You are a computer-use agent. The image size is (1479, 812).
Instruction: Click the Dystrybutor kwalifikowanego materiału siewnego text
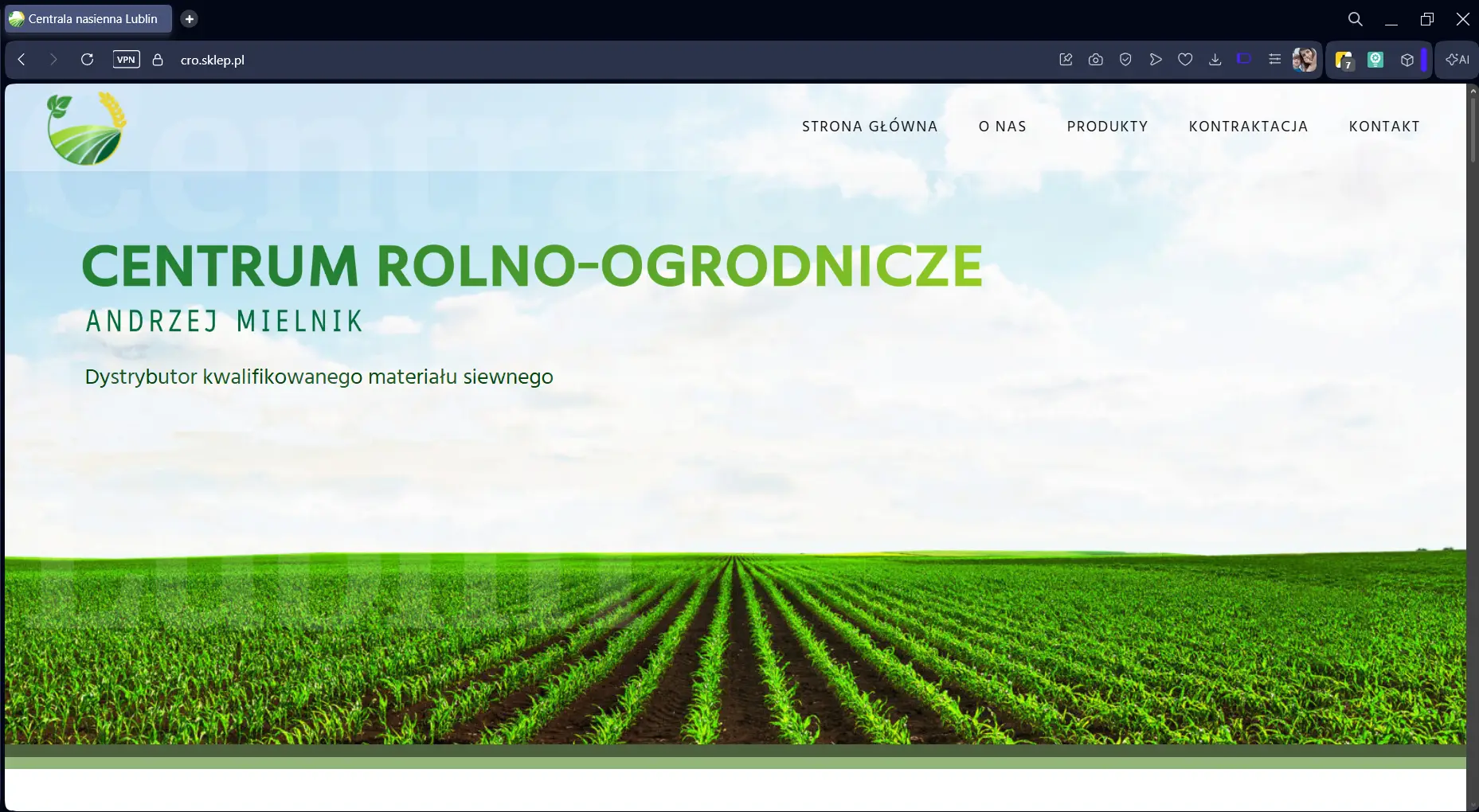(x=319, y=377)
